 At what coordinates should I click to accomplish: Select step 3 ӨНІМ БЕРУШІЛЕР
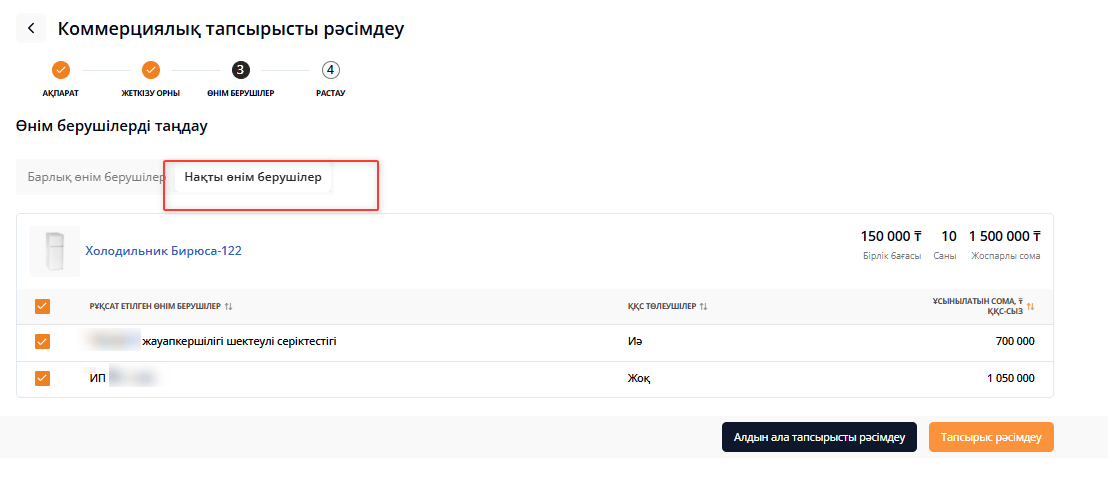point(241,70)
